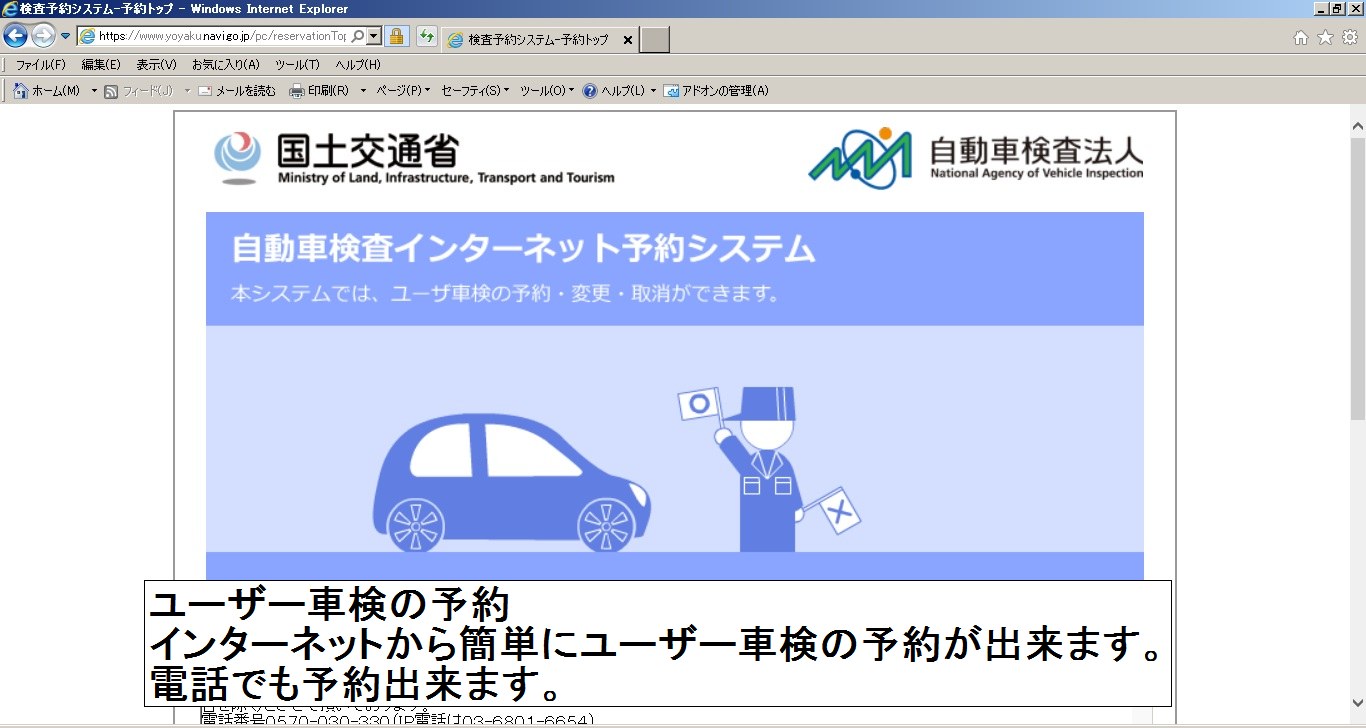Expand the address bar autocomplete dropdown
The width and height of the screenshot is (1366, 728).
point(374,36)
